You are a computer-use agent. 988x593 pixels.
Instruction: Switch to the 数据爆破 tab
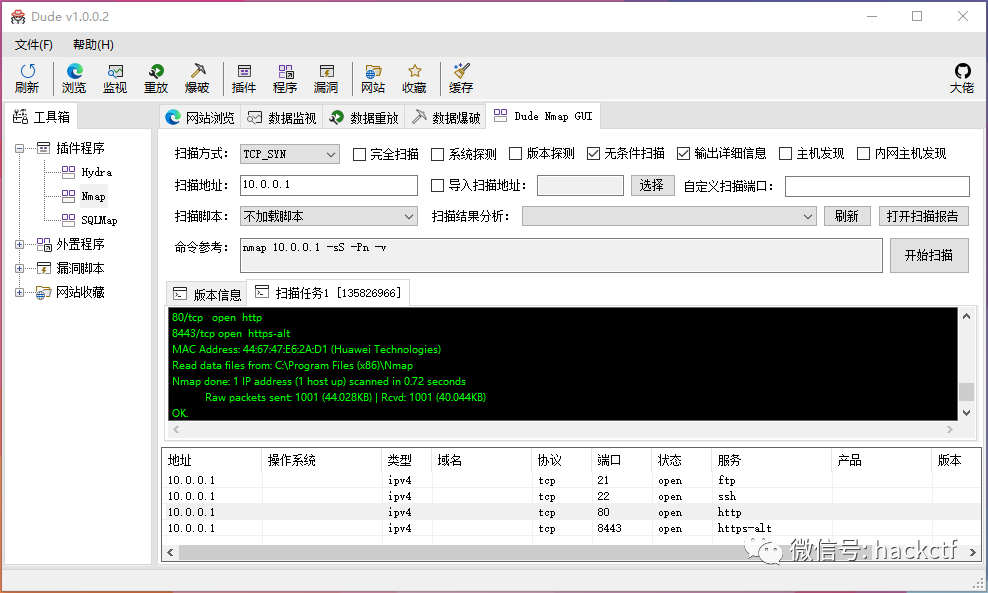(x=445, y=117)
